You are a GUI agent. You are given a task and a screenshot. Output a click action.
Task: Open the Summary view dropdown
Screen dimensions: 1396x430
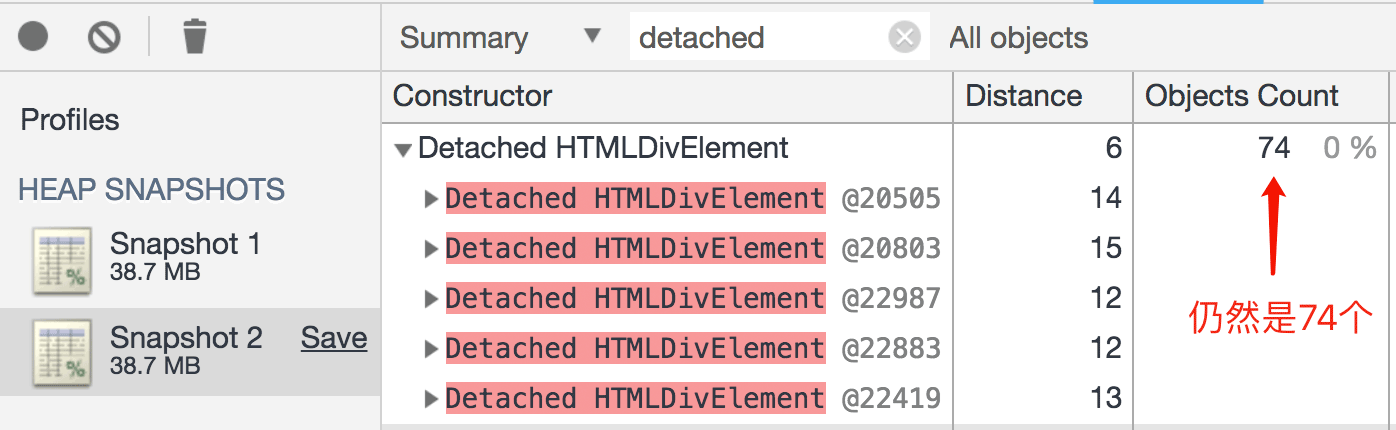click(x=500, y=38)
